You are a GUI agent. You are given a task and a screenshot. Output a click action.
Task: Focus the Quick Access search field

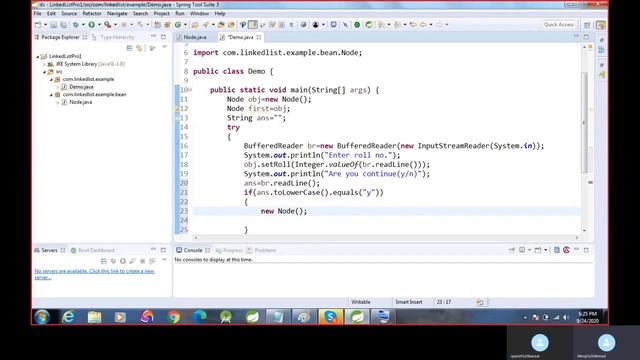point(559,24)
